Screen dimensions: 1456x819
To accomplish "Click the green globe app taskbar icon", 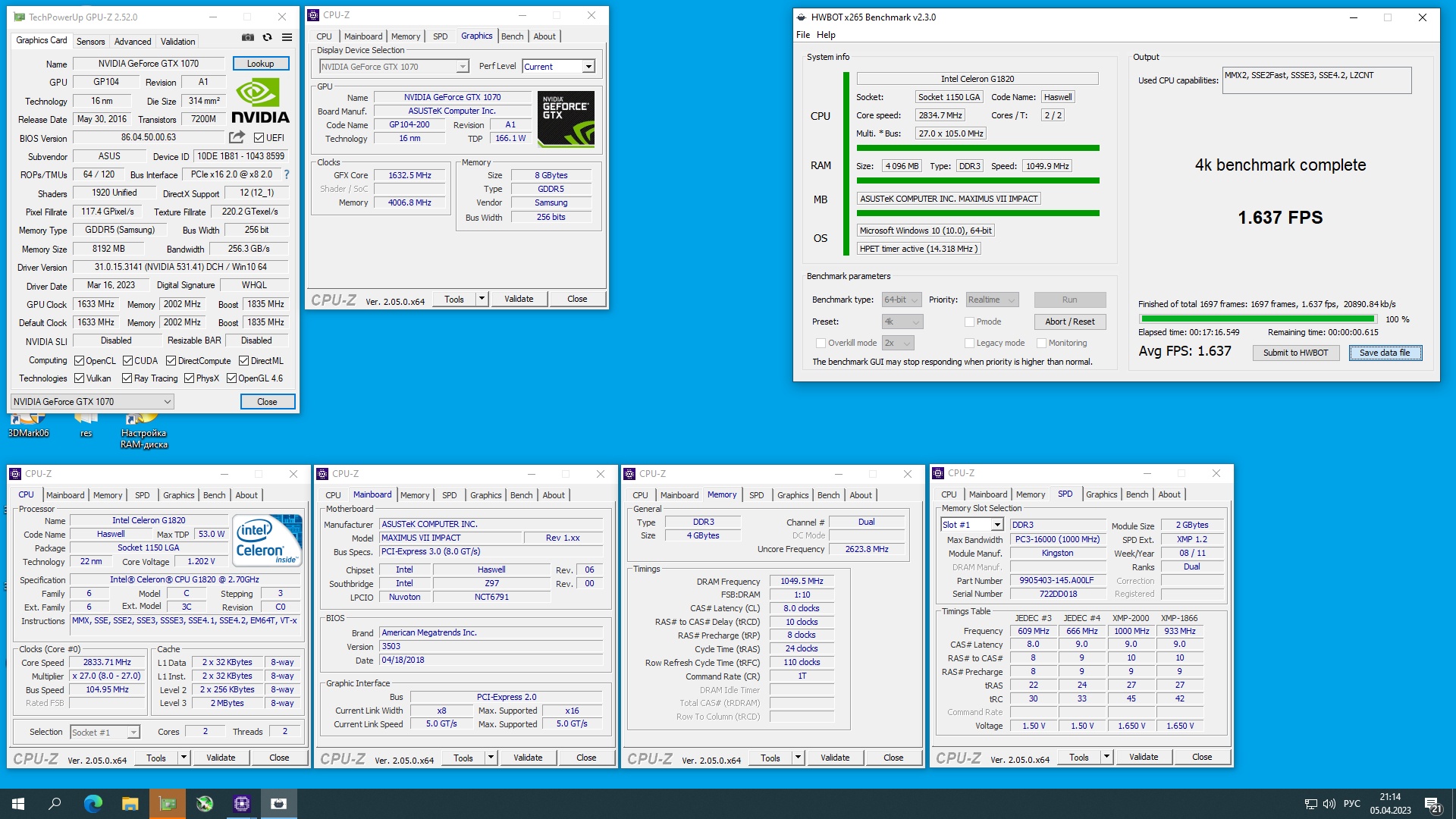I will coord(204,804).
